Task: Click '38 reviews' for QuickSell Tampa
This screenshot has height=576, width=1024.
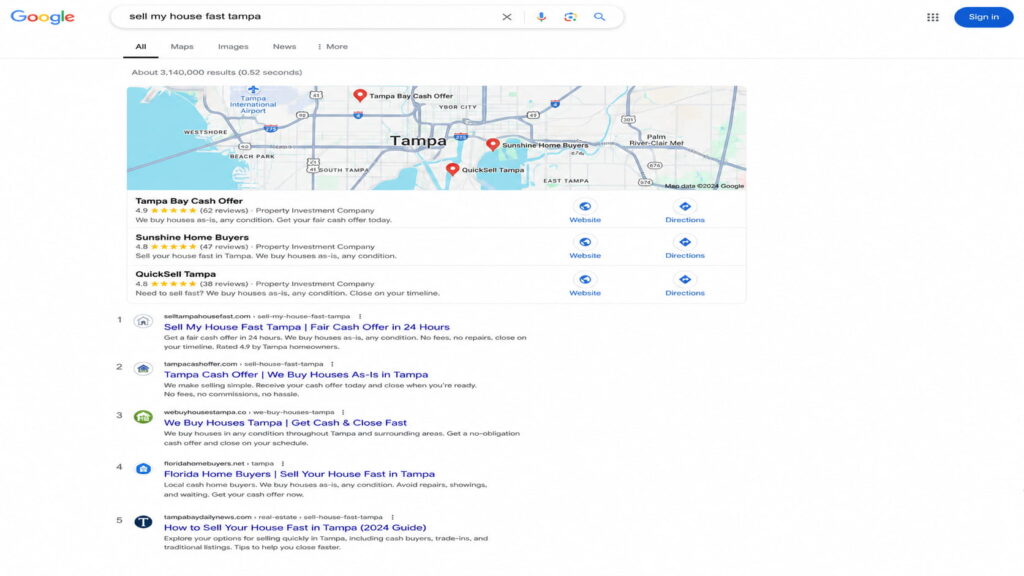Action: coord(224,284)
